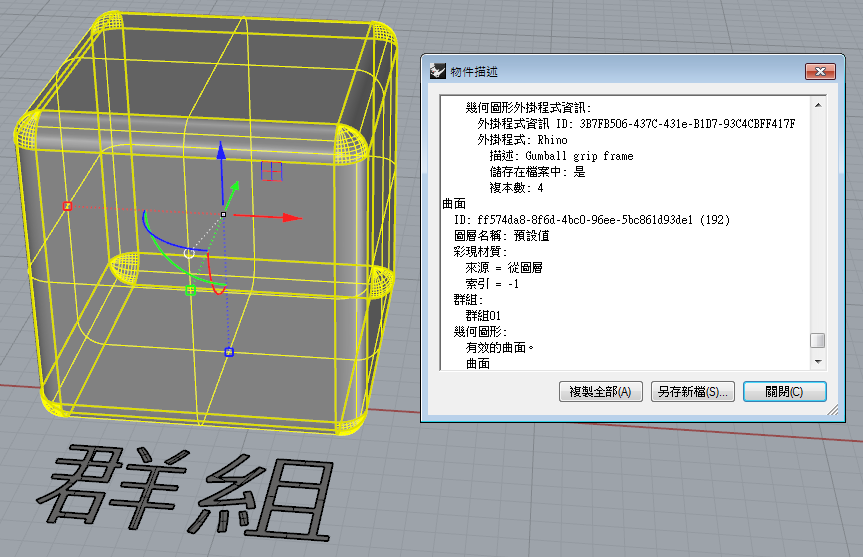The height and width of the screenshot is (557, 863).
Task: Click the 複製全部(A) button
Action: 600,392
